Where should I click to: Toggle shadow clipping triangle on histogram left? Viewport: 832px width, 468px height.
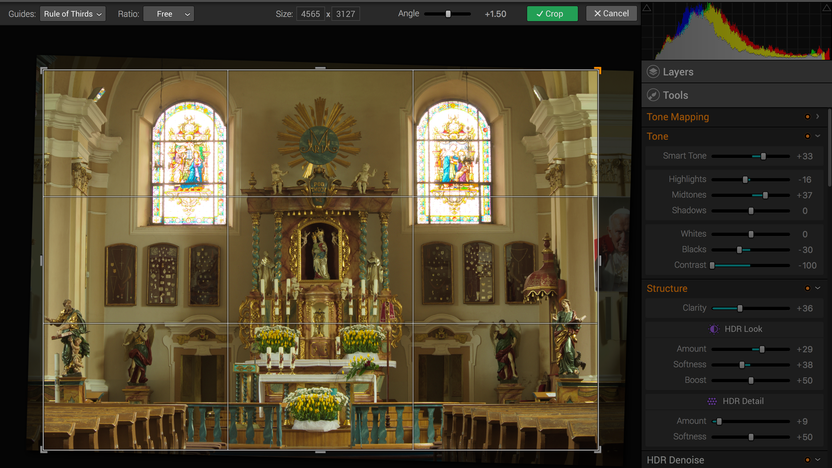pos(647,7)
